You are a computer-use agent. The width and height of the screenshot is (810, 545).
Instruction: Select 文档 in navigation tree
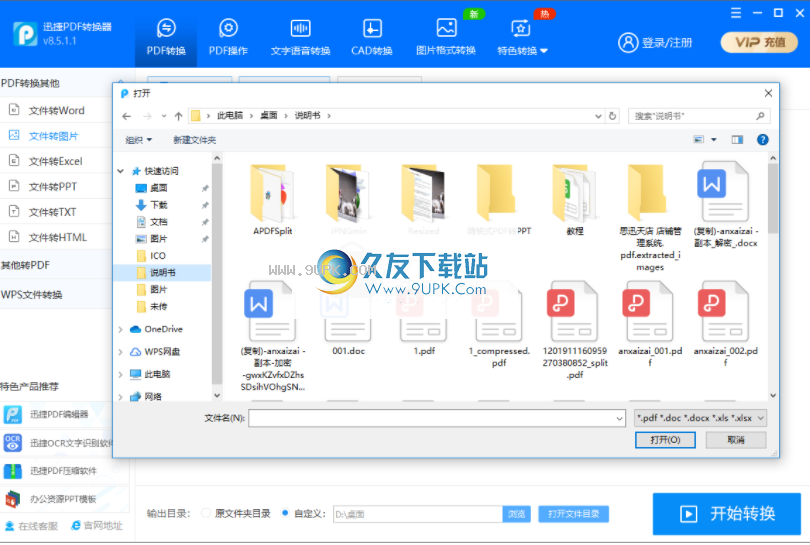click(x=159, y=222)
